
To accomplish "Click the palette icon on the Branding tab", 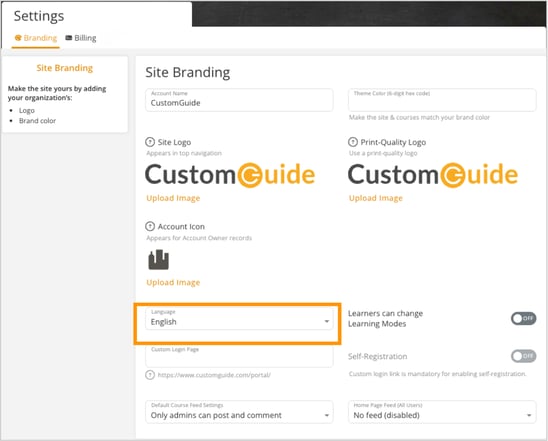I will pos(18,38).
